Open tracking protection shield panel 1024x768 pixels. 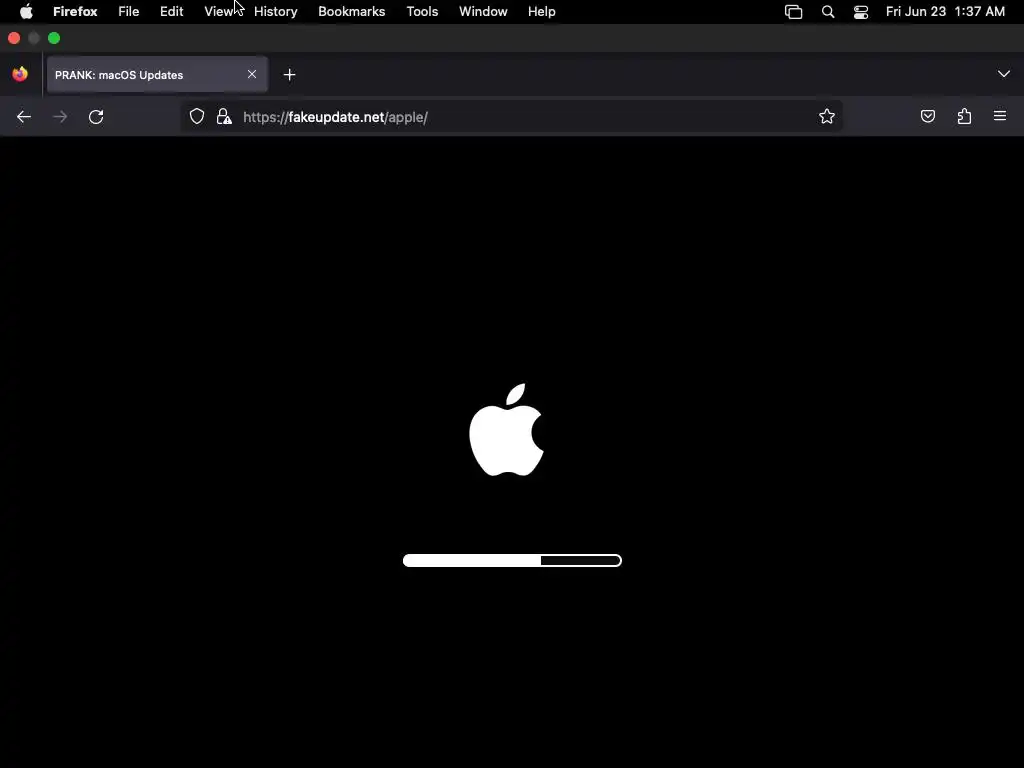click(197, 117)
